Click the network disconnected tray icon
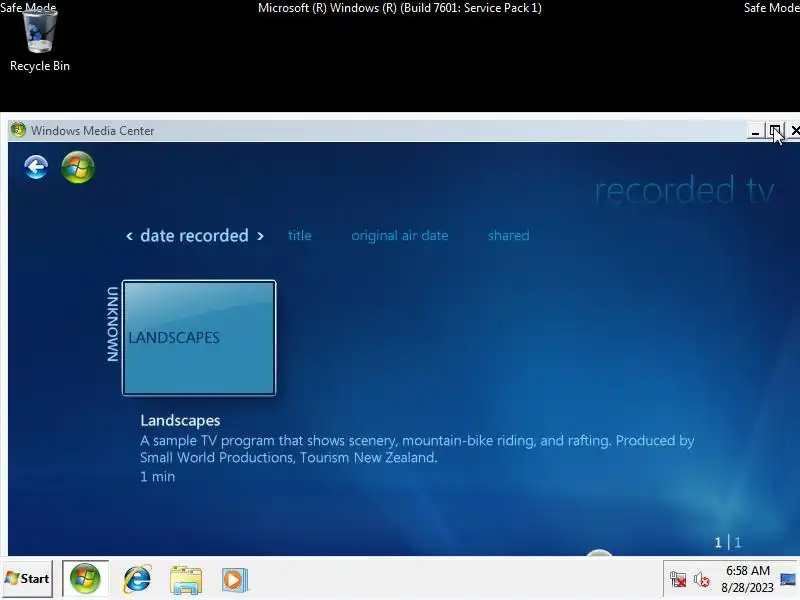 click(x=678, y=580)
